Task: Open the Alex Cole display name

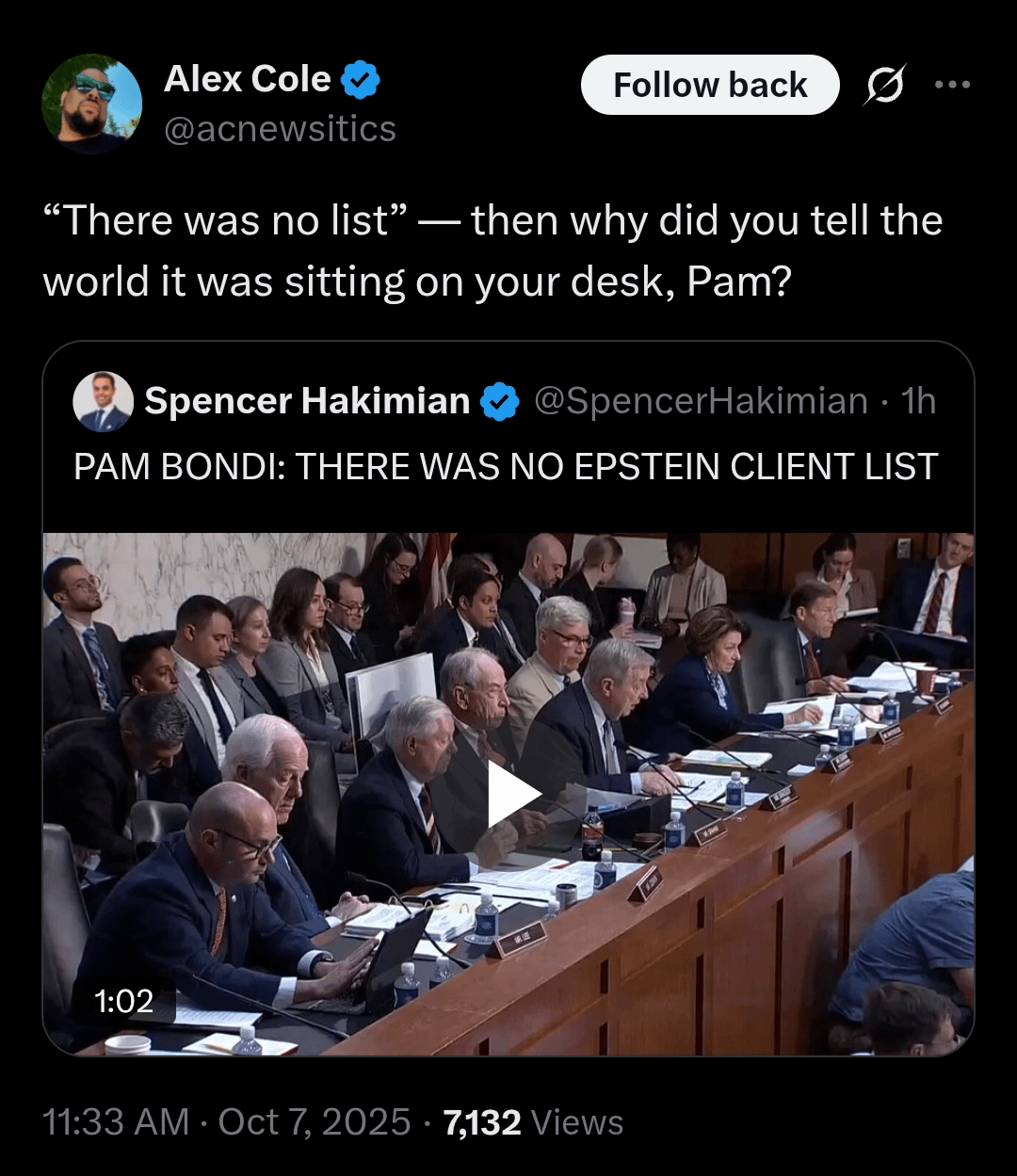Action: pyautogui.click(x=248, y=80)
